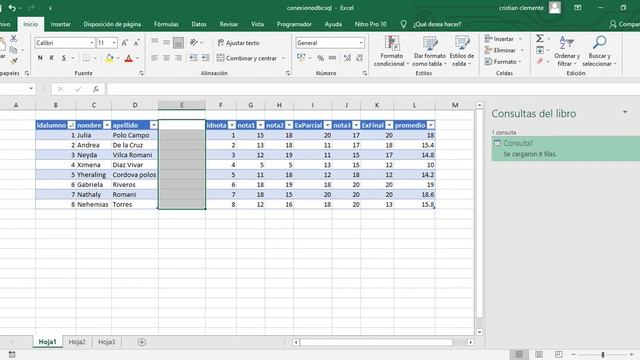Viewport: 640px width, 360px height.
Task: Click the decrease decimals icon
Action: (360, 58)
